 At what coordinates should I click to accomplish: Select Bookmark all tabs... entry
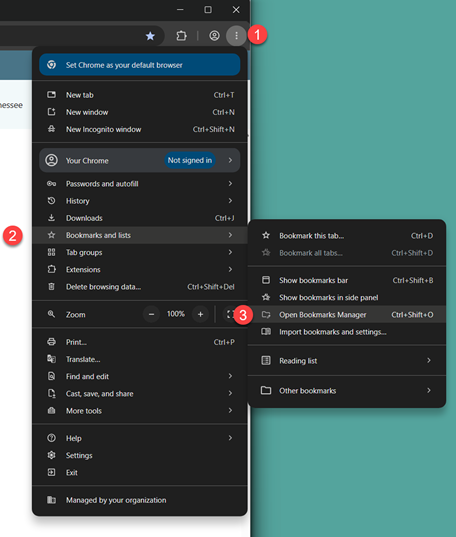[x=347, y=253]
